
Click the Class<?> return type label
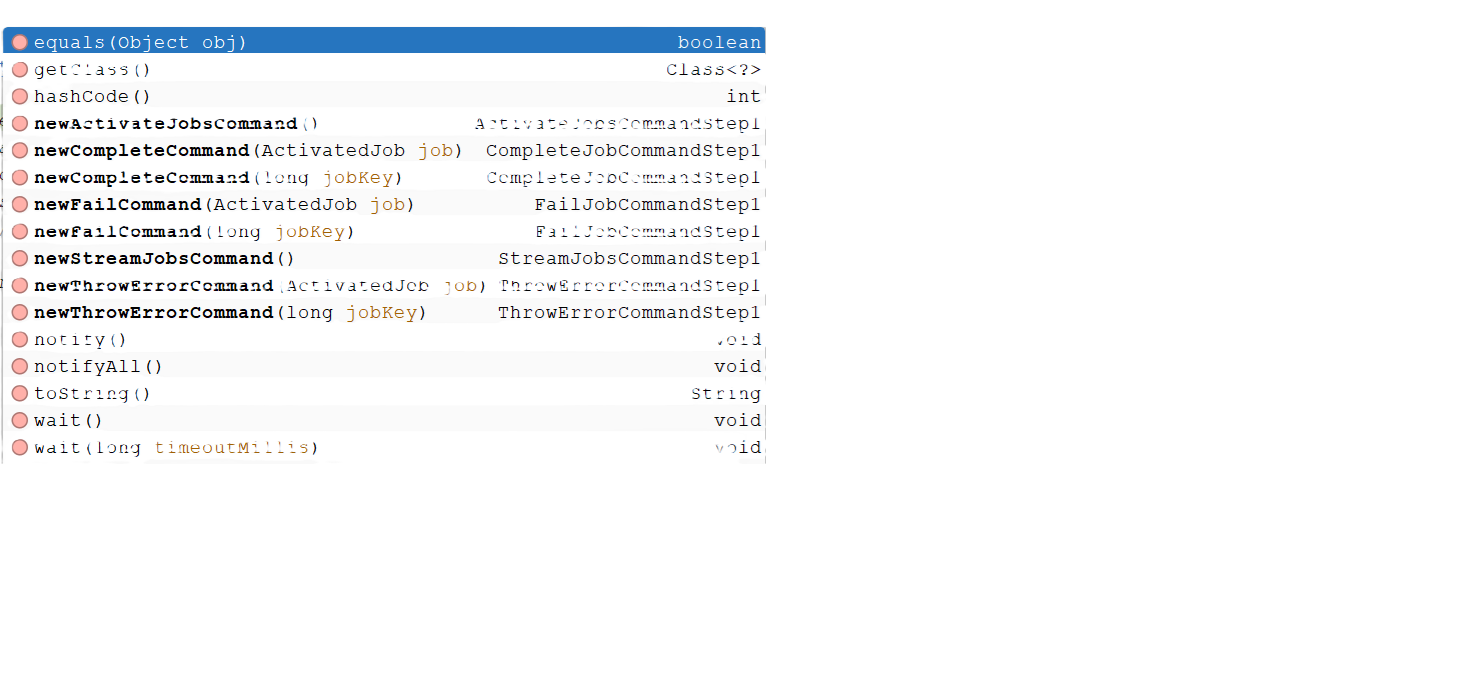click(713, 70)
